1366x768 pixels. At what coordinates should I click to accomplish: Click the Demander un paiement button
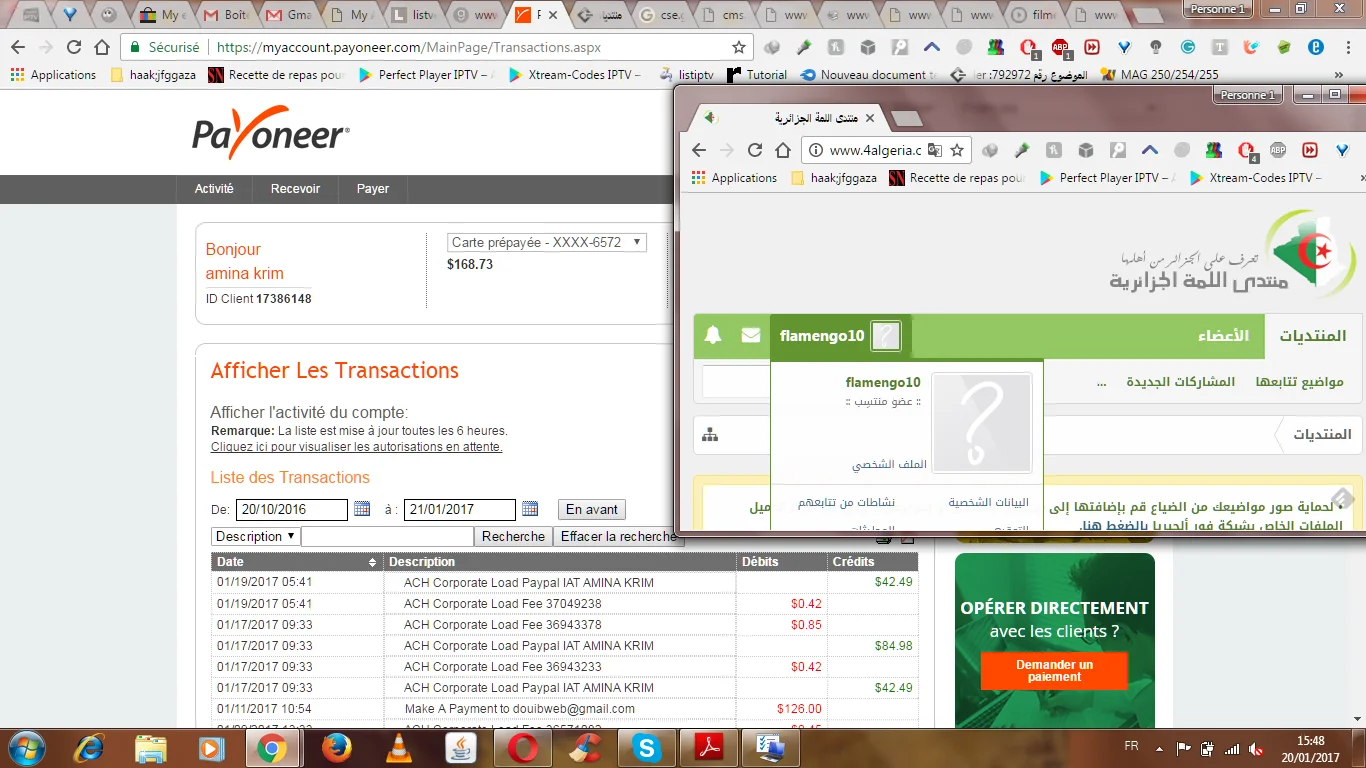click(x=1054, y=670)
